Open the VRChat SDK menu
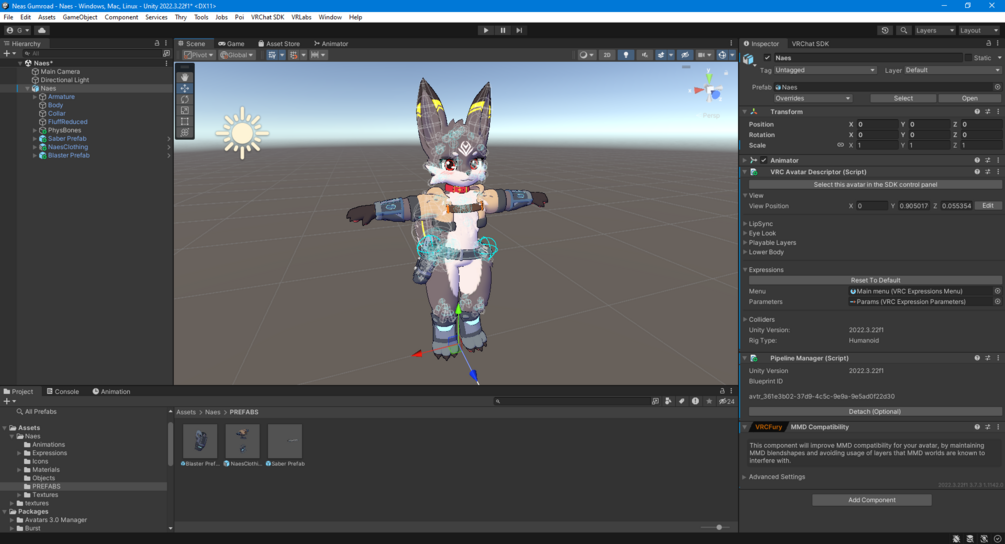The width and height of the screenshot is (1005, 544). pyautogui.click(x=267, y=17)
